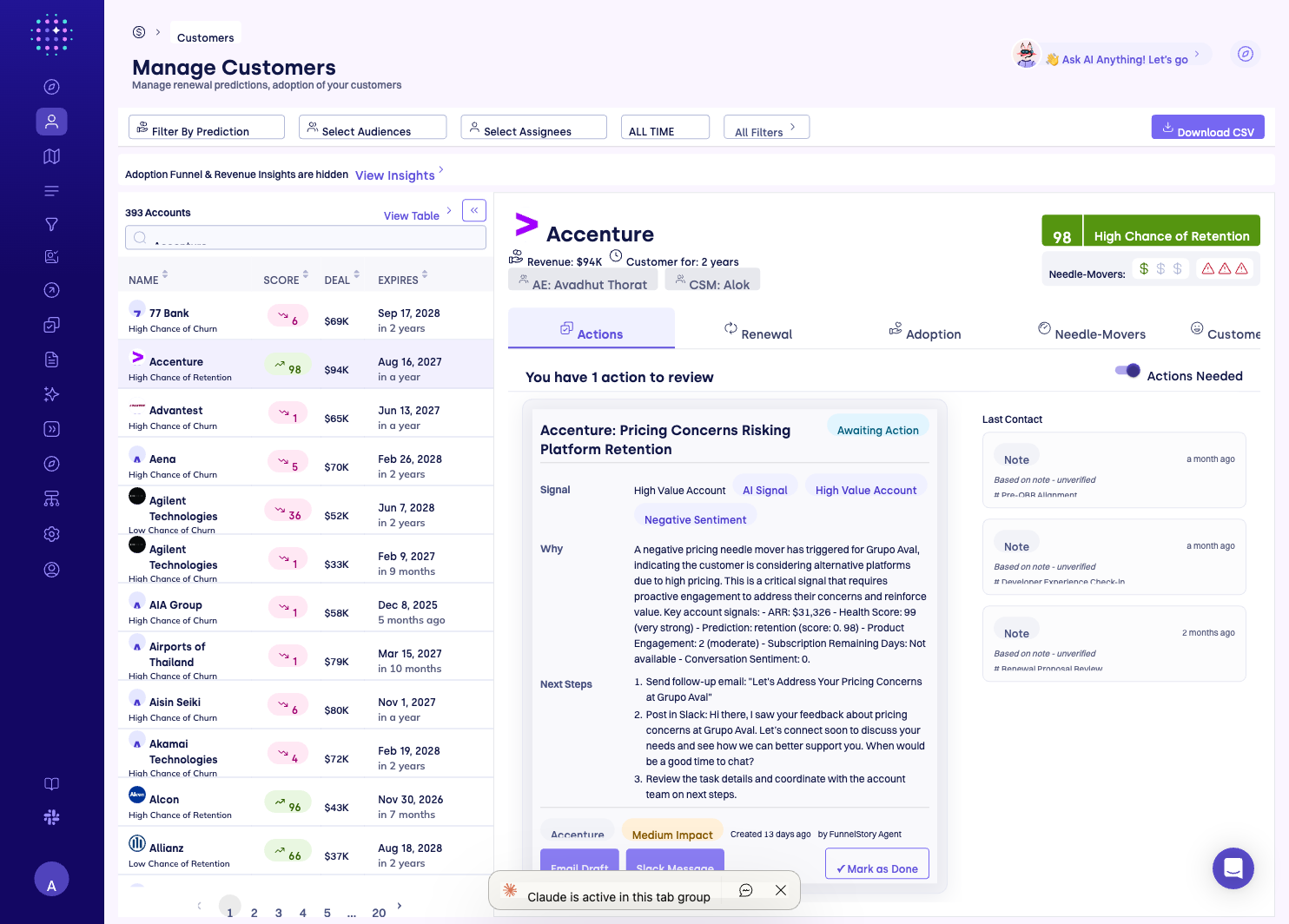Screen dimensions: 1289x924
Task: Click the Download CSV button
Action: coord(1208,128)
